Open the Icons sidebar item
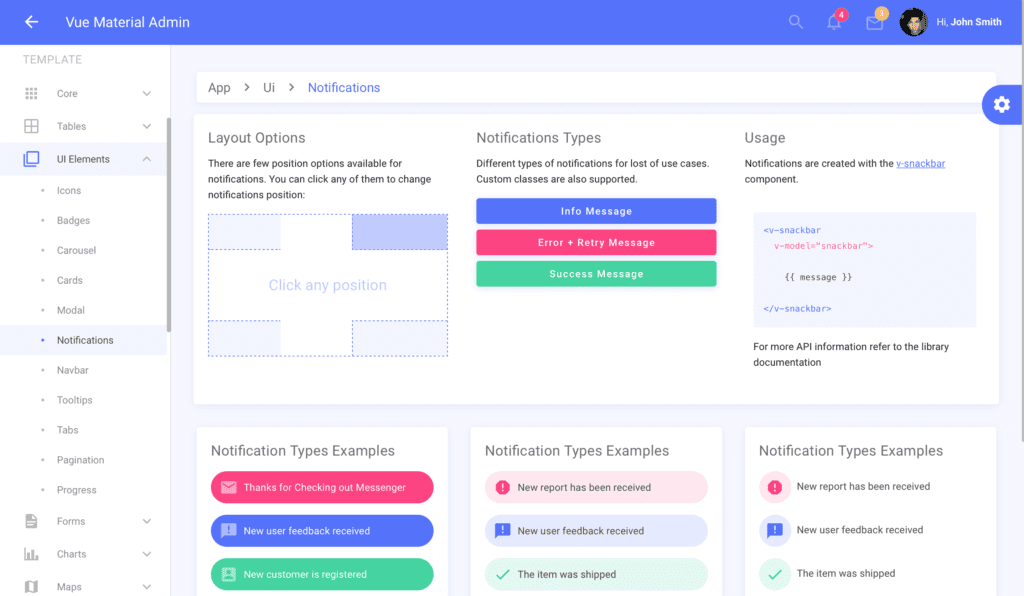The width and height of the screenshot is (1024, 596). pyautogui.click(x=84, y=191)
